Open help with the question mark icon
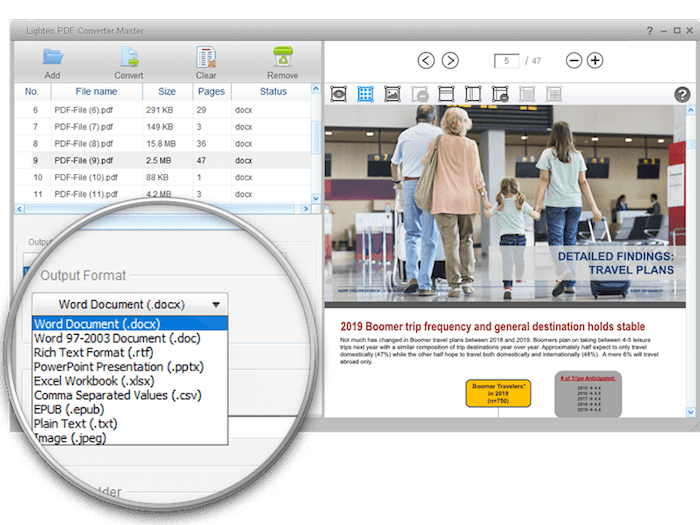The height and width of the screenshot is (525, 700). [682, 95]
